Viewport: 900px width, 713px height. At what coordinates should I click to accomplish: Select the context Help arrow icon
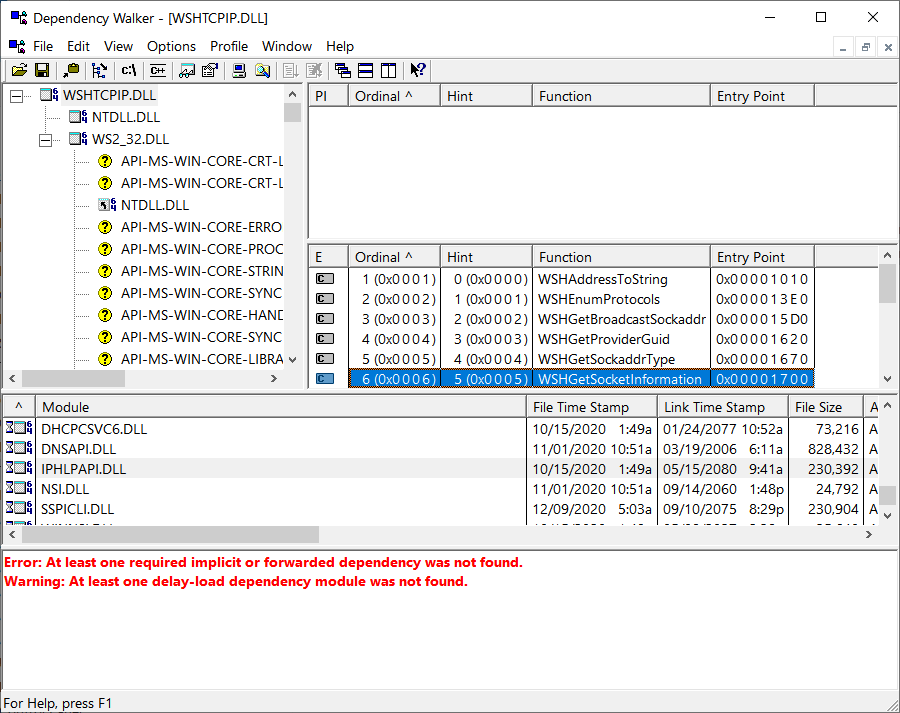[x=417, y=70]
